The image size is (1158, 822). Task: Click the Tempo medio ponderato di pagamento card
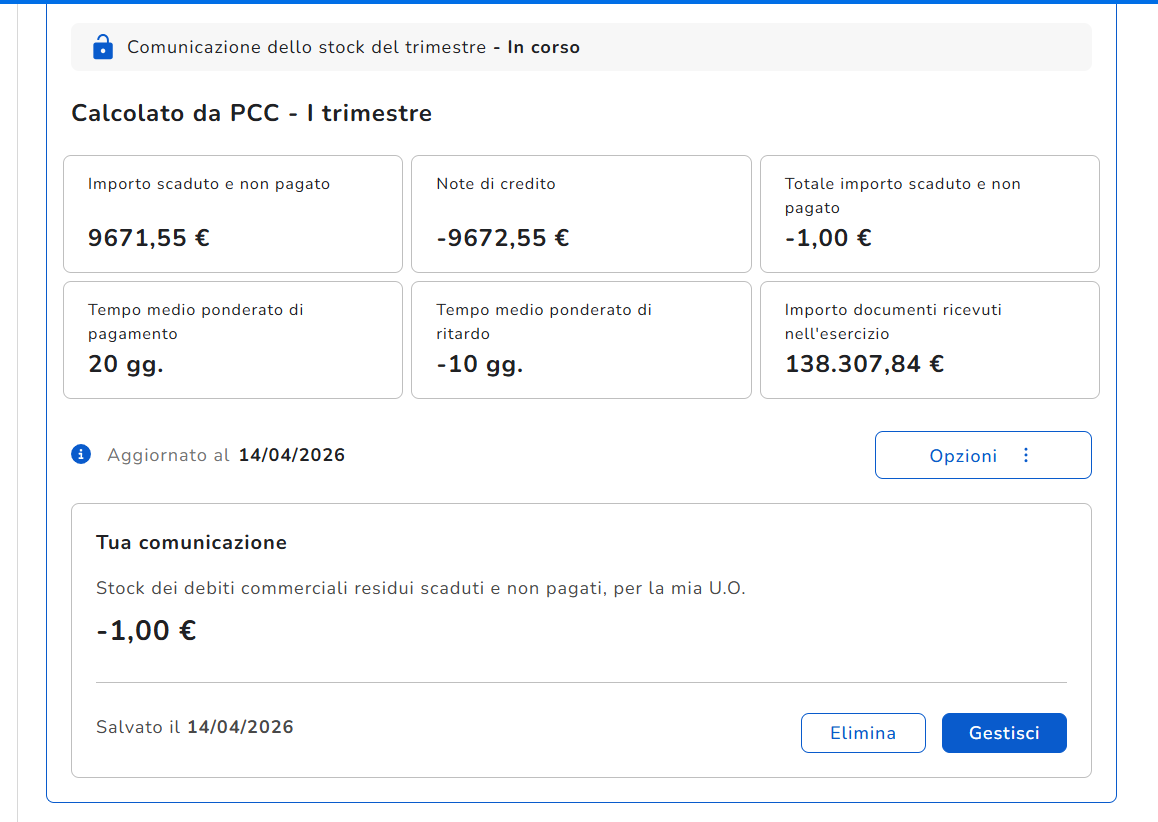click(232, 340)
